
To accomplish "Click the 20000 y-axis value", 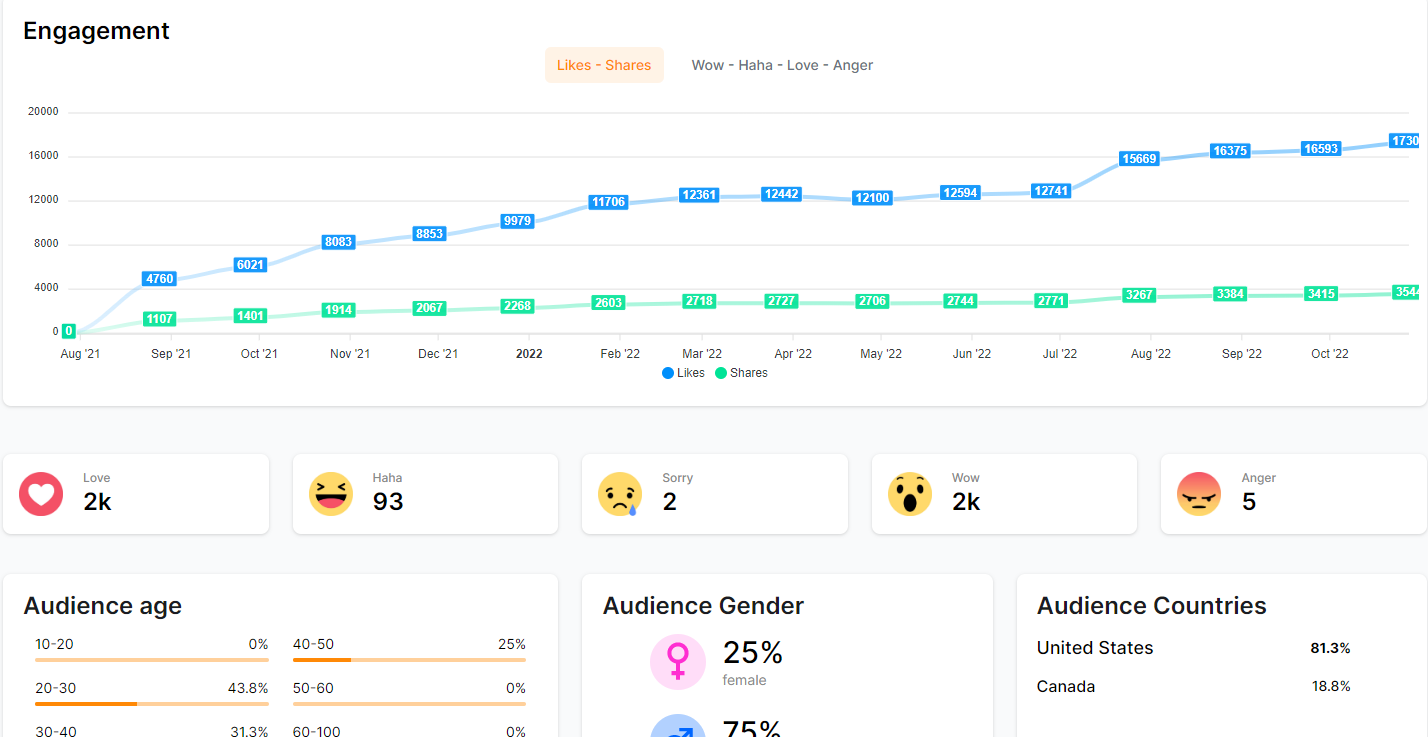I will [42, 112].
